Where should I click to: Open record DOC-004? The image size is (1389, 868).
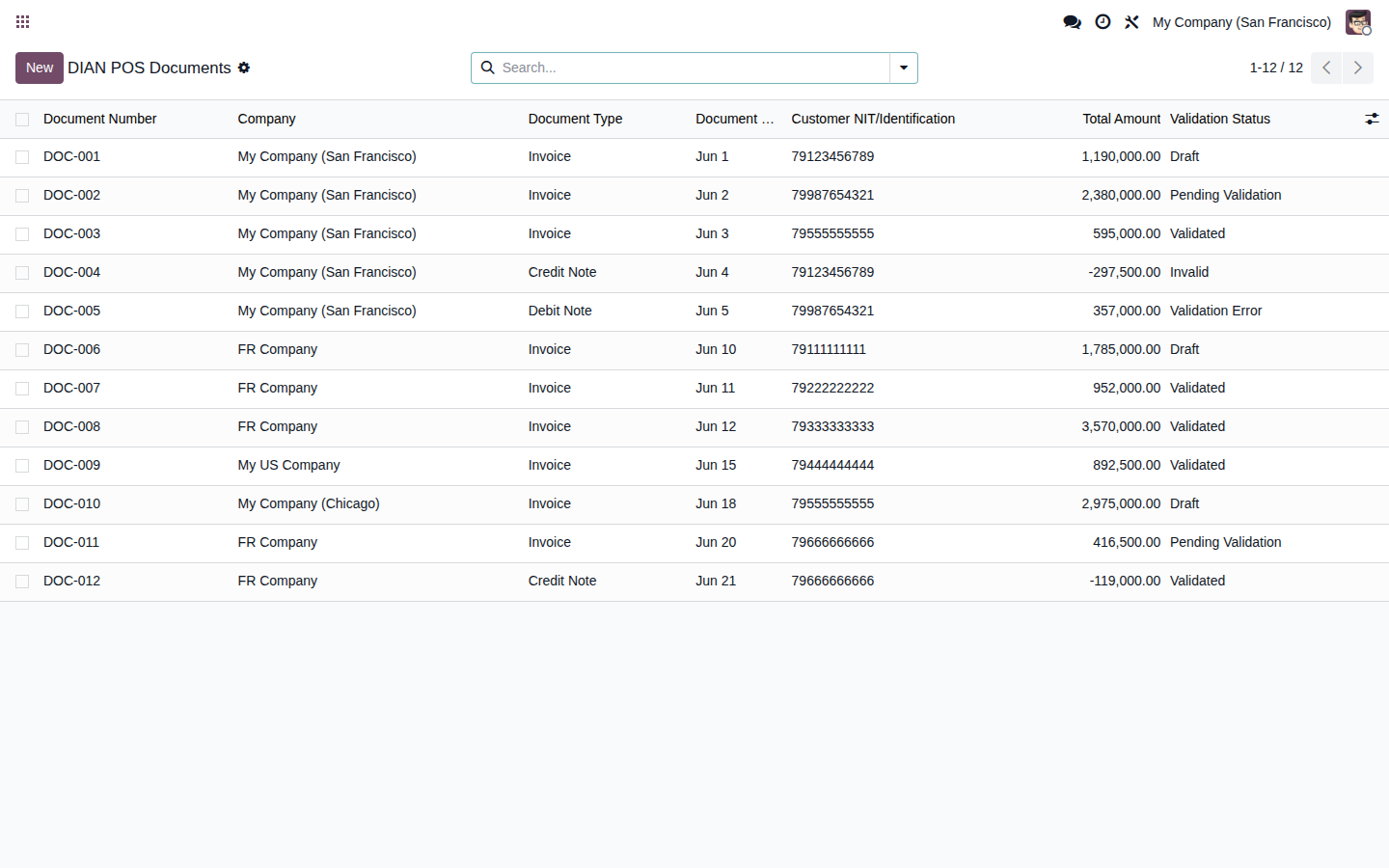71,272
